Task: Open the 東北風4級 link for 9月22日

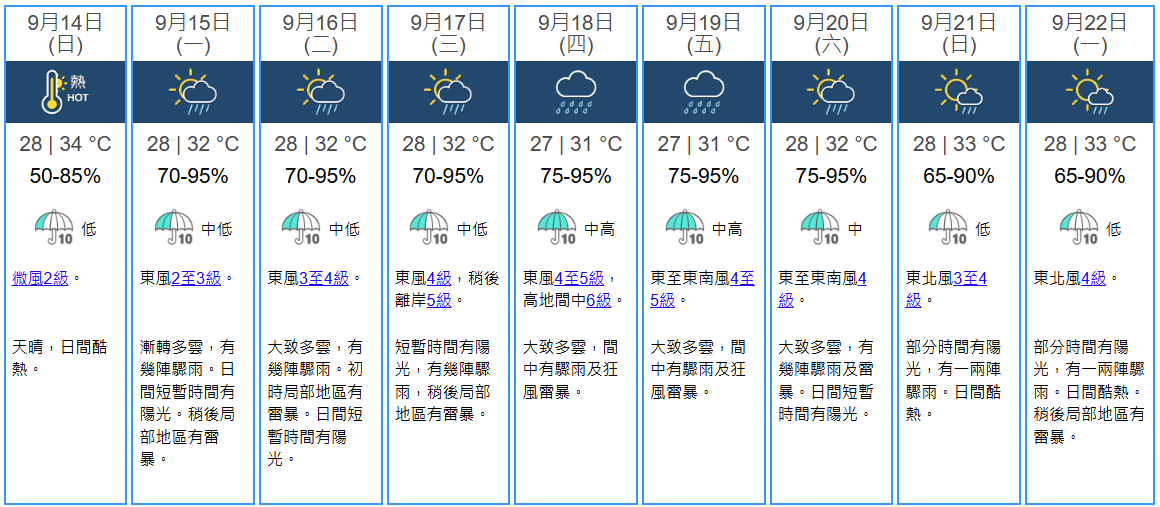Action: click(x=1094, y=278)
